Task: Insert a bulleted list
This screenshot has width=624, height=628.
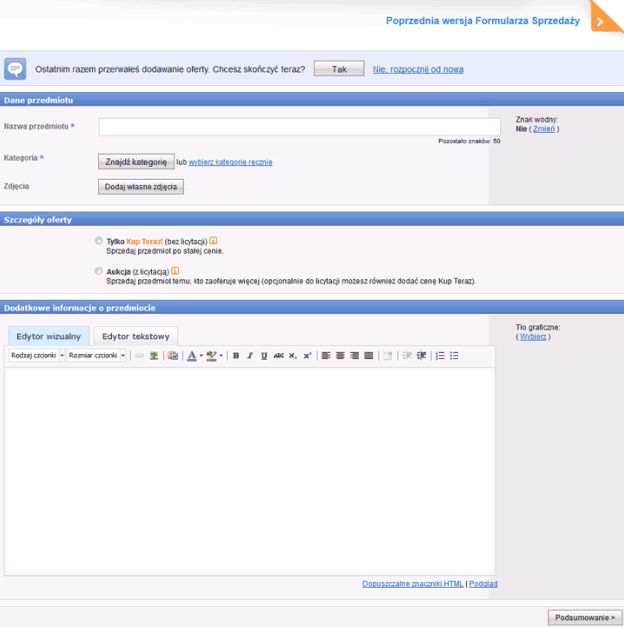Action: pos(454,356)
